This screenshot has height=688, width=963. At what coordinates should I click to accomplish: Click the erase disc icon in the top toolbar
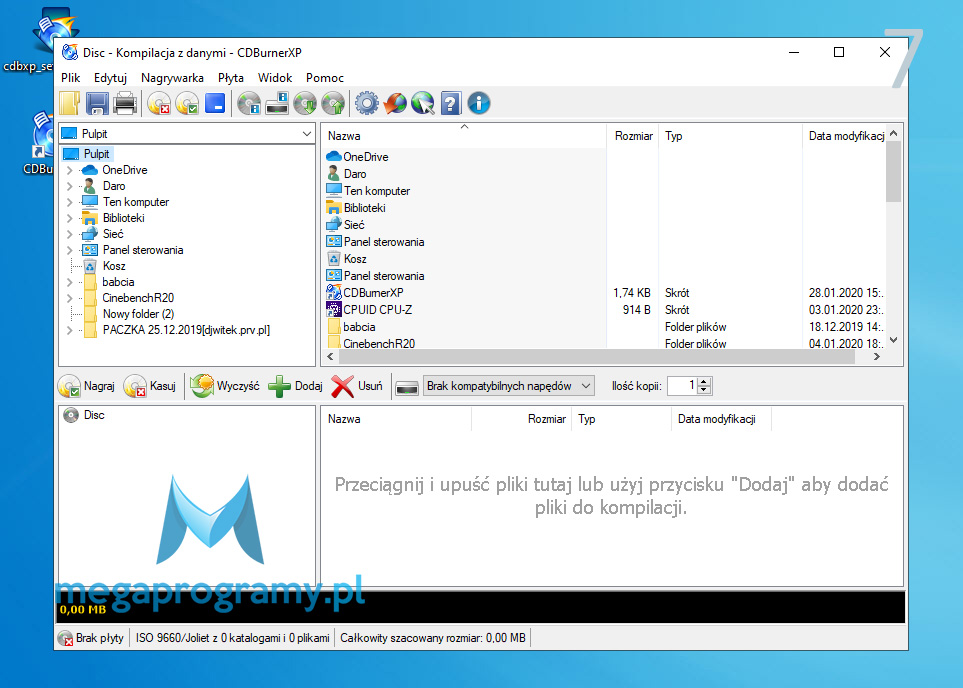point(159,103)
